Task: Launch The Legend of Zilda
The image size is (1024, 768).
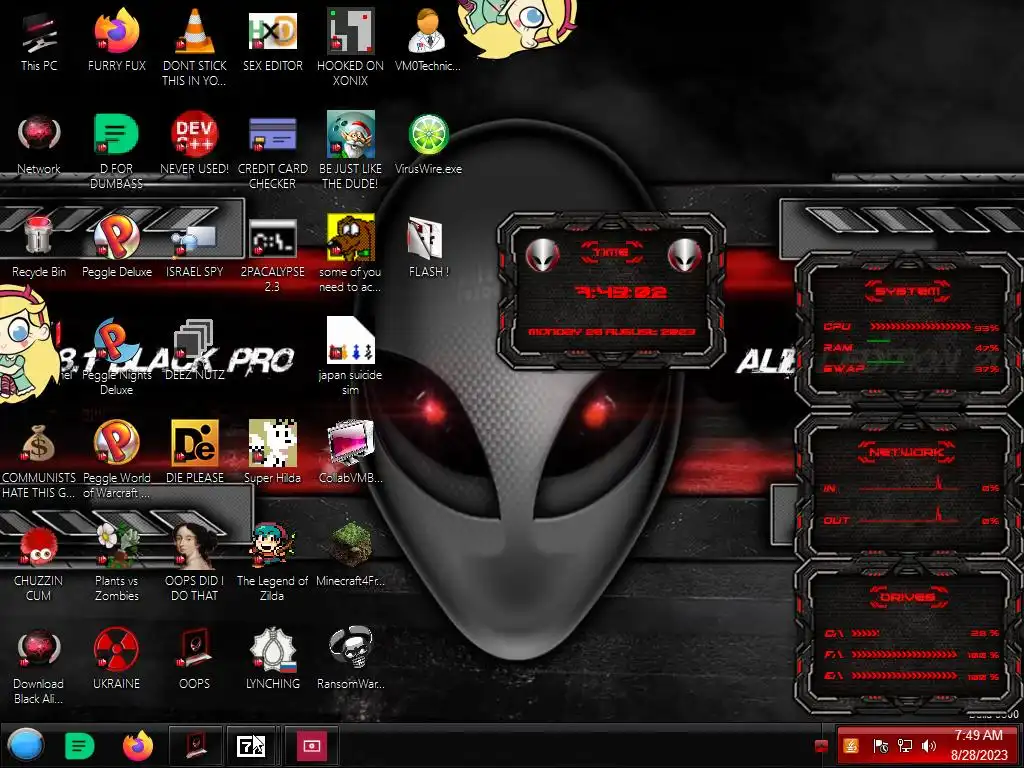Action: click(x=272, y=563)
